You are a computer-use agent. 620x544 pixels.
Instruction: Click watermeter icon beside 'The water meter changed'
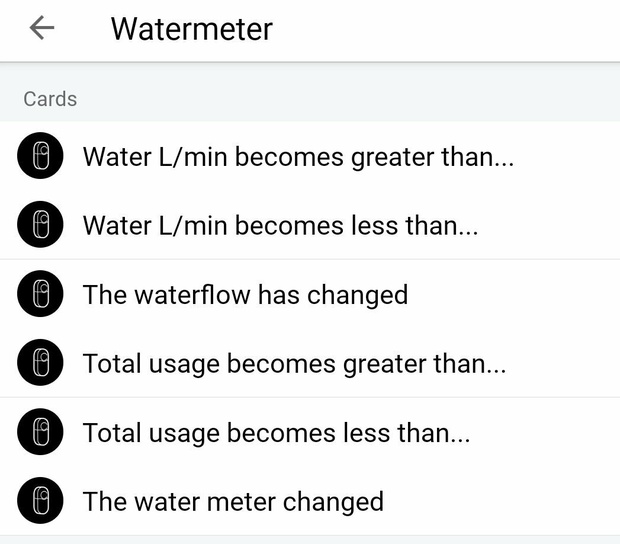pyautogui.click(x=40, y=501)
